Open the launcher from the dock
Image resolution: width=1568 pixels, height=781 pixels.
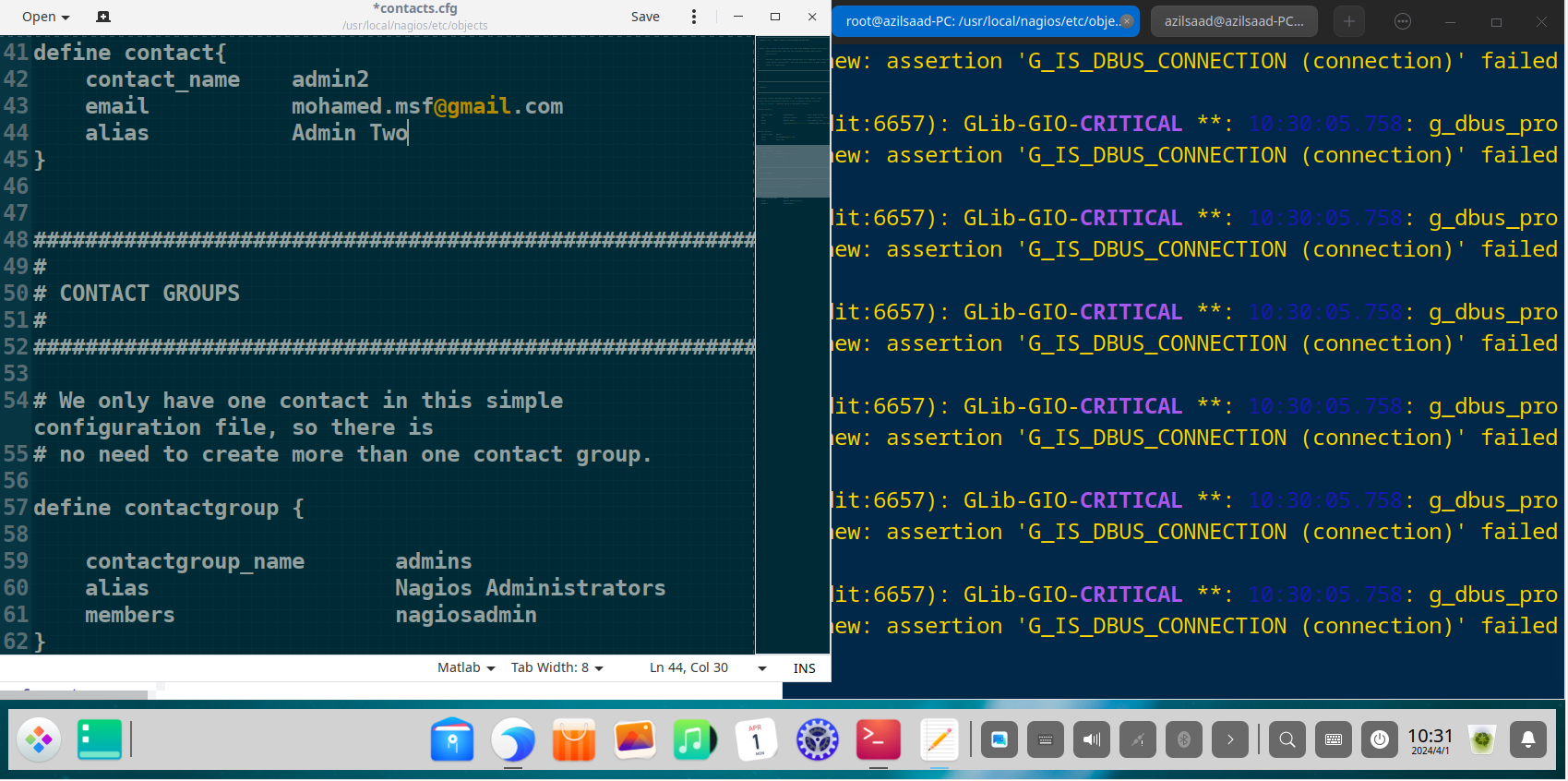coord(39,739)
